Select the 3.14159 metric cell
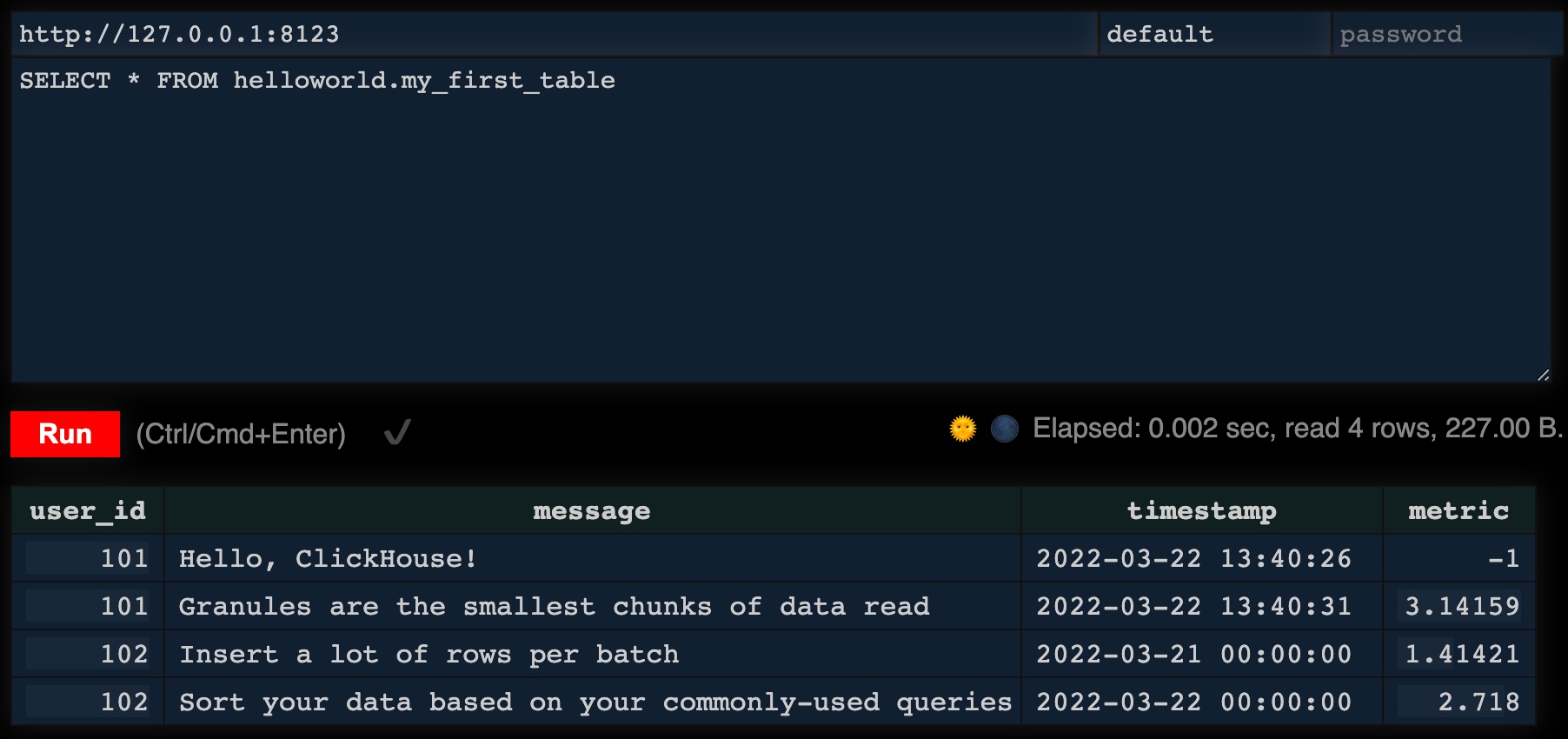This screenshot has height=739, width=1568. point(1458,606)
